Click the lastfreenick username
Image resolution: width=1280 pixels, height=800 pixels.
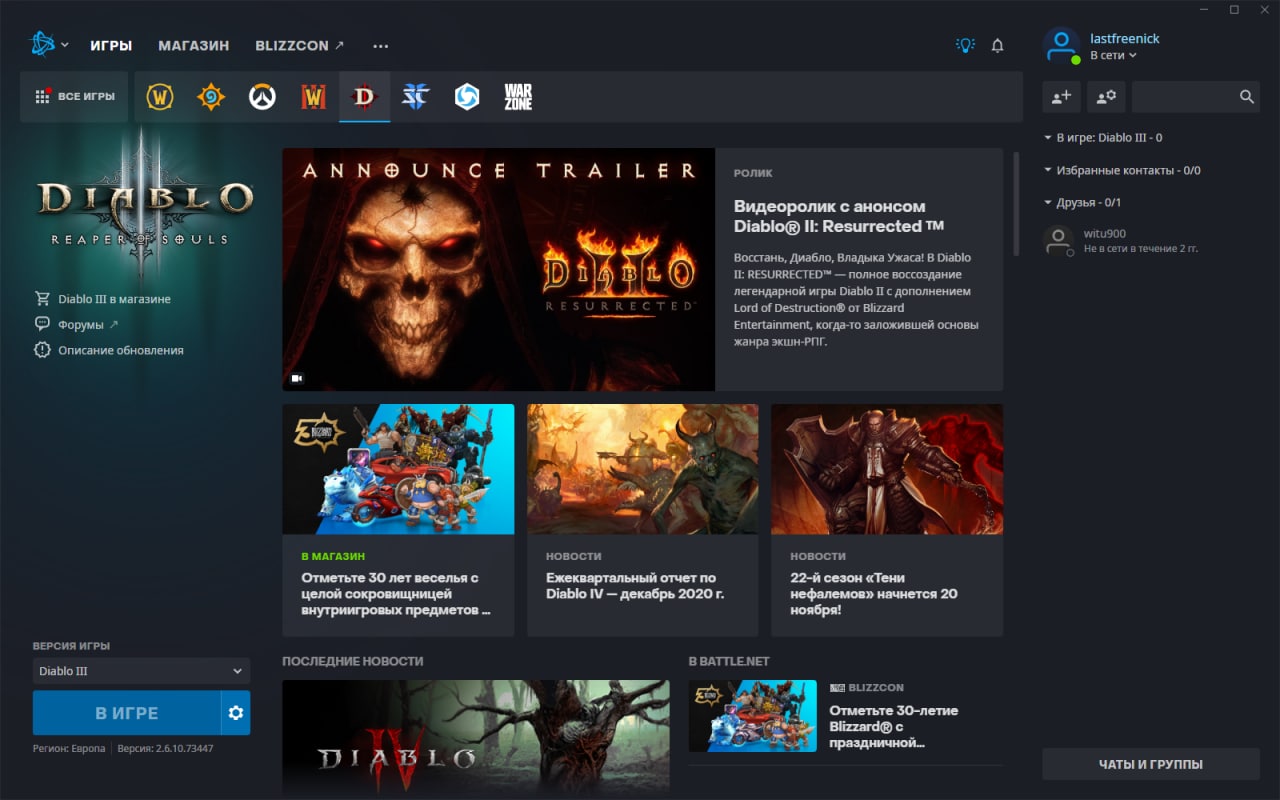click(x=1125, y=38)
